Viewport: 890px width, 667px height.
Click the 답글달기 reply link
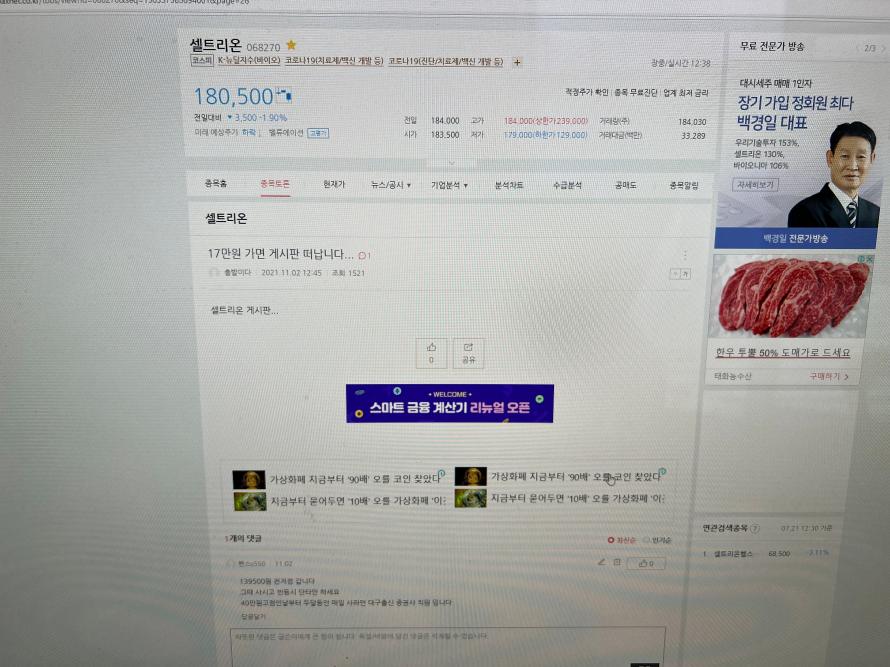point(253,616)
